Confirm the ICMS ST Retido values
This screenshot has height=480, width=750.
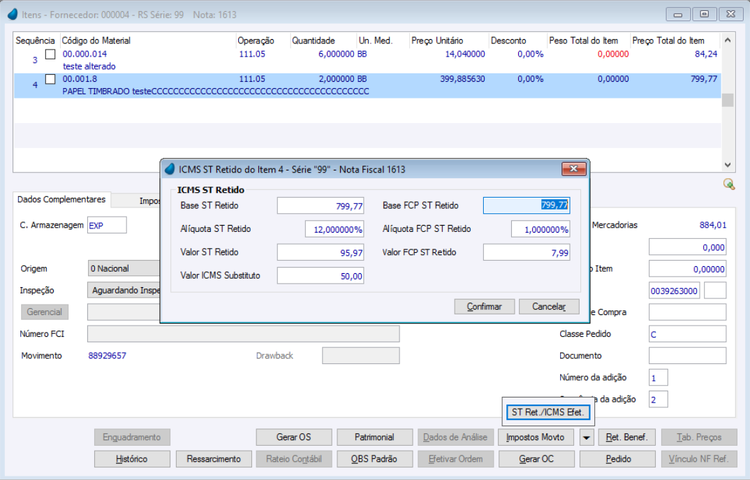[484, 306]
